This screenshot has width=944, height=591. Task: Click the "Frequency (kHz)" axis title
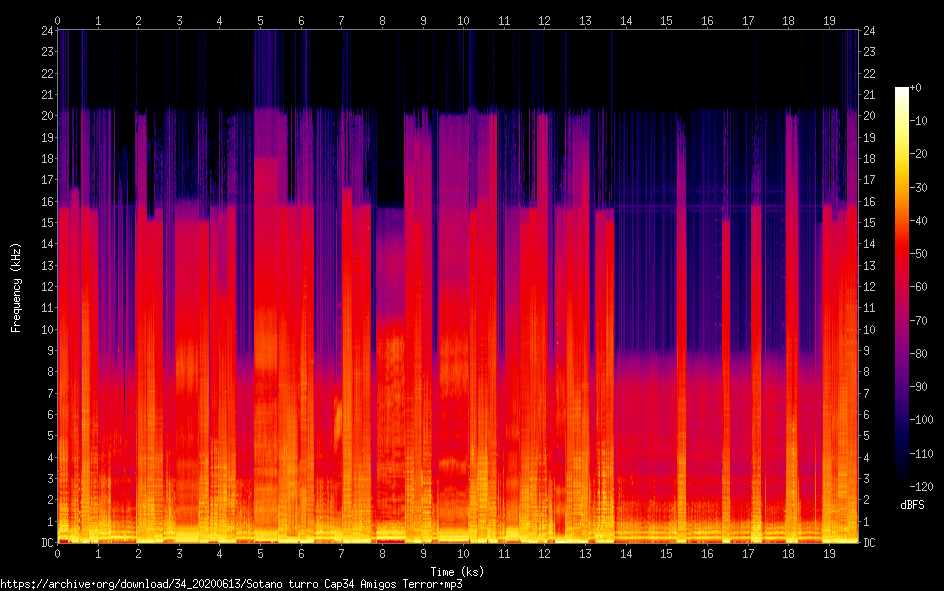coord(16,288)
